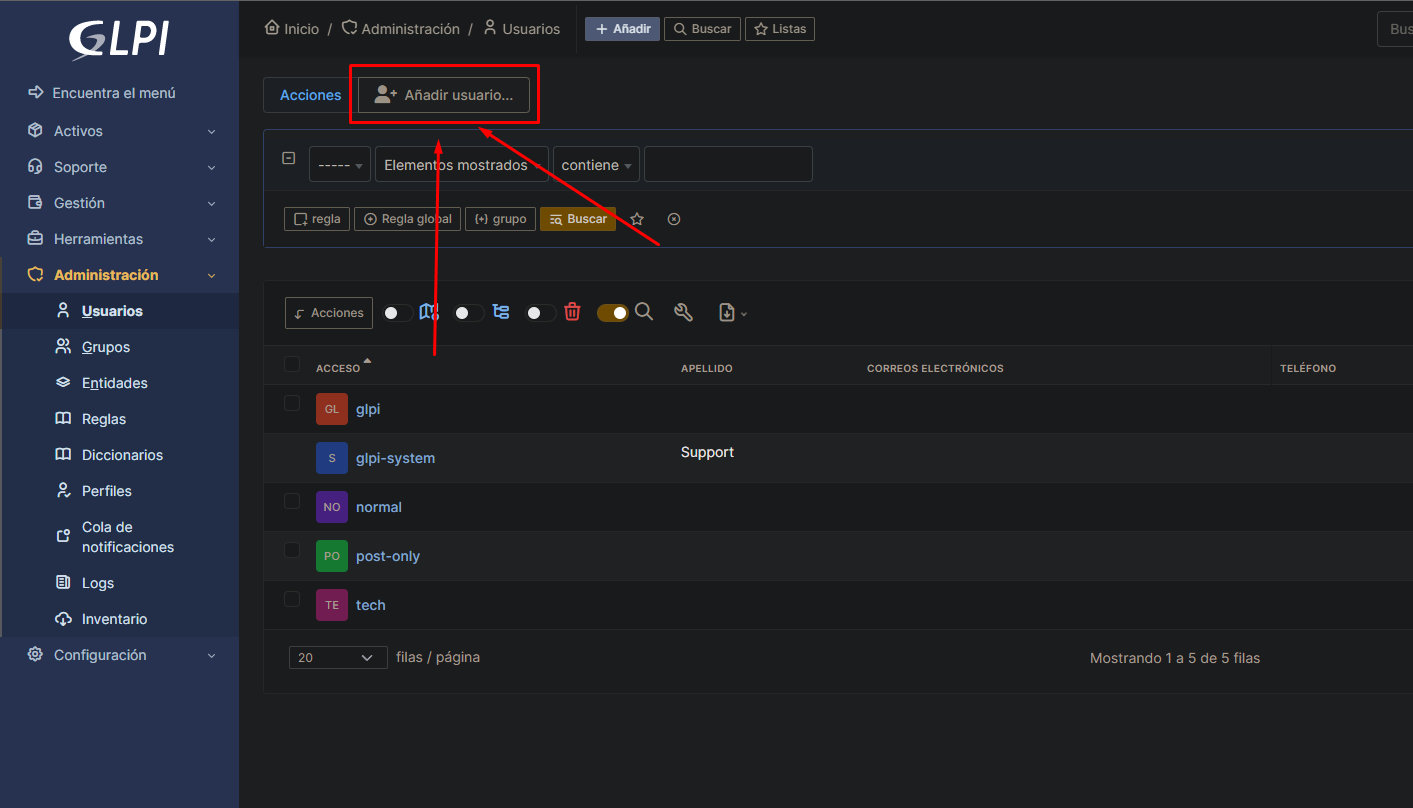Open Reglas in Administración menu
This screenshot has height=808, width=1413.
[x=104, y=419]
